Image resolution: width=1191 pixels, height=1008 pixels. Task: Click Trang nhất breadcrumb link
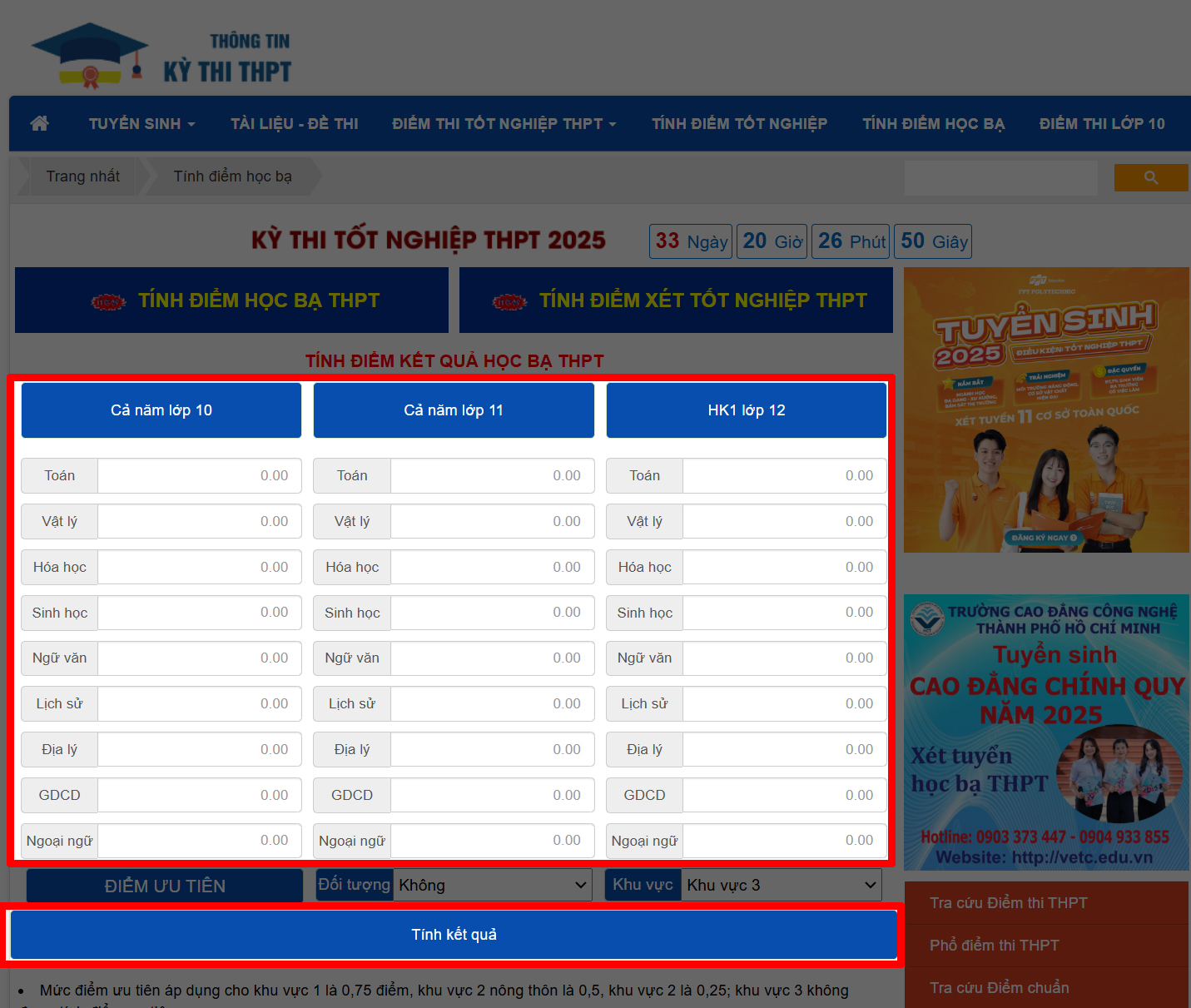coord(82,176)
